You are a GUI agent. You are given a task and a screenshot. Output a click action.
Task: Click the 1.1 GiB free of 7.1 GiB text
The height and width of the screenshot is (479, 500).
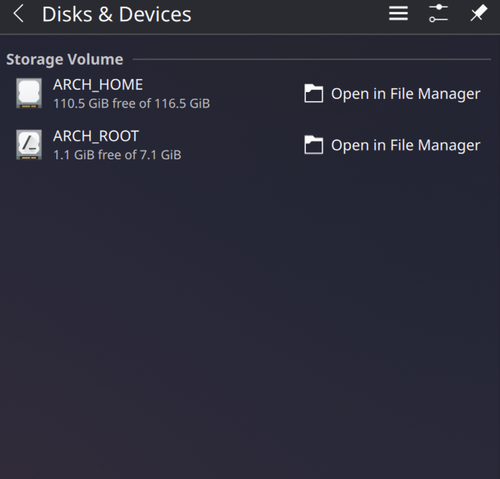click(117, 155)
